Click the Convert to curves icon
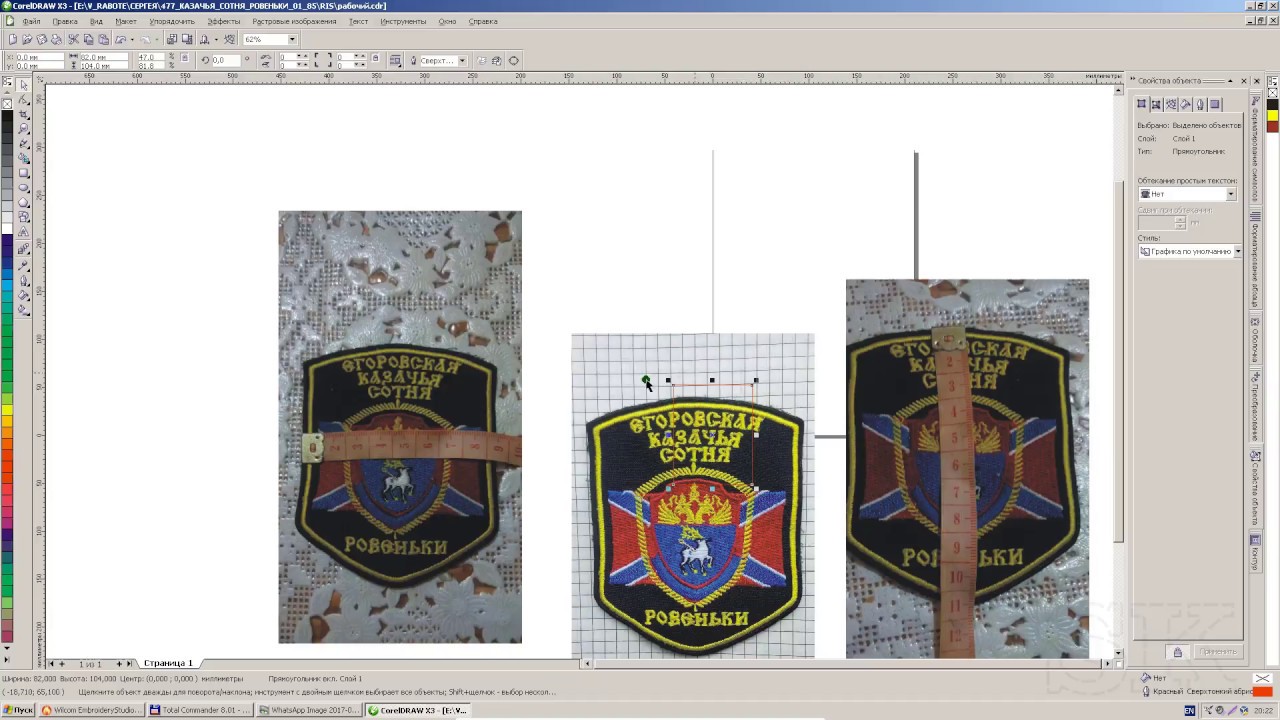Image resolution: width=1280 pixels, height=720 pixels. tap(513, 60)
